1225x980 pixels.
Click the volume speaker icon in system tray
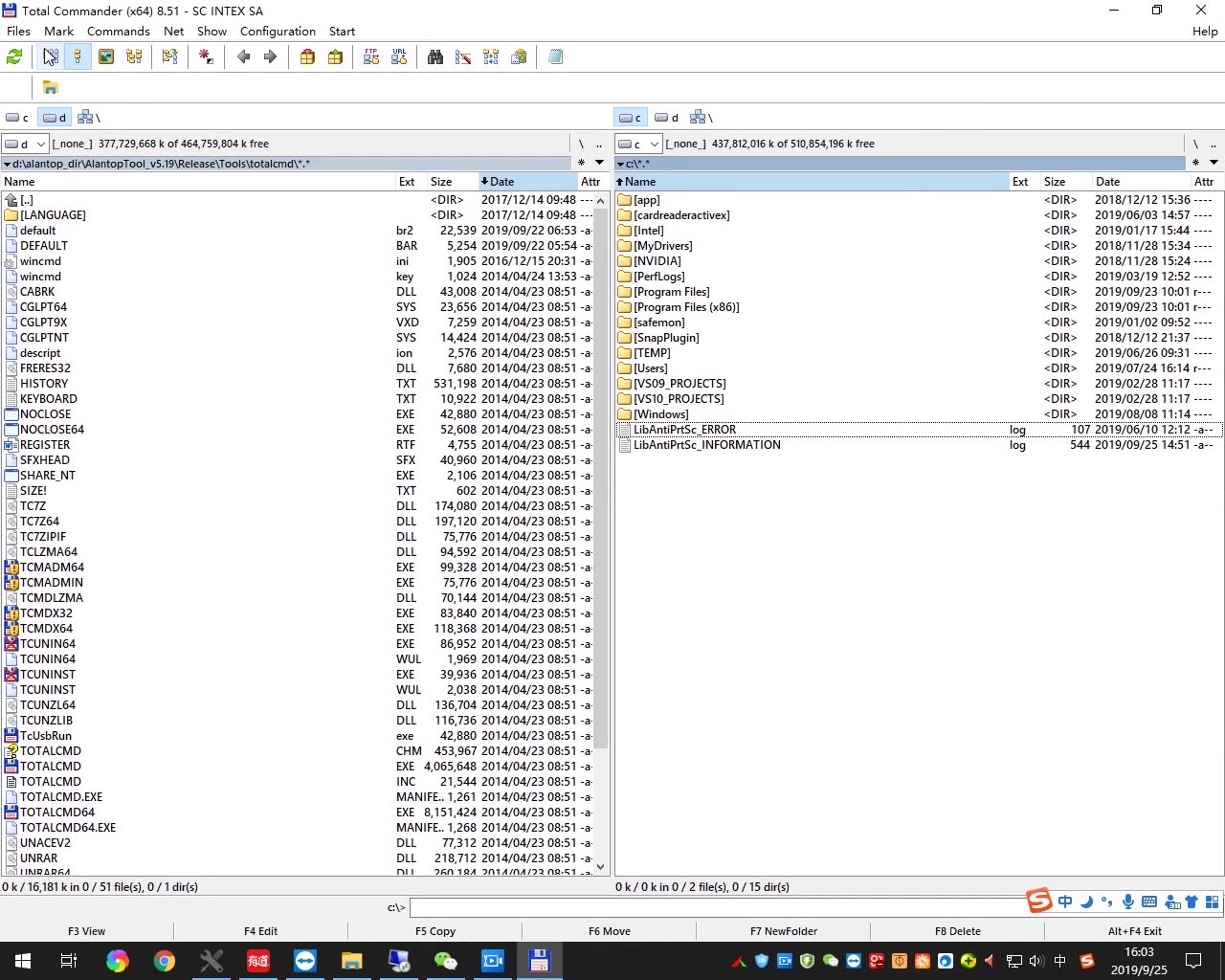pos(1036,961)
